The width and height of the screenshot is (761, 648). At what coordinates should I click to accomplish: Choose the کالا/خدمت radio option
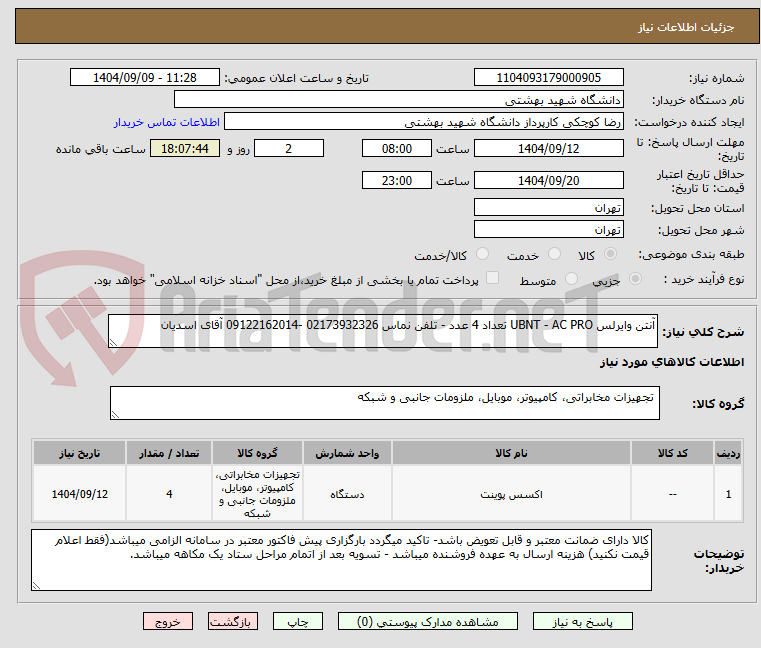tap(483, 255)
